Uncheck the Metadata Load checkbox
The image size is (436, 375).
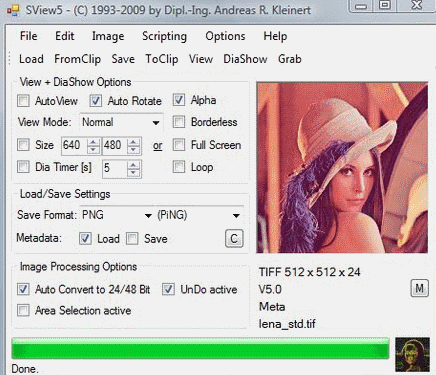pos(85,239)
